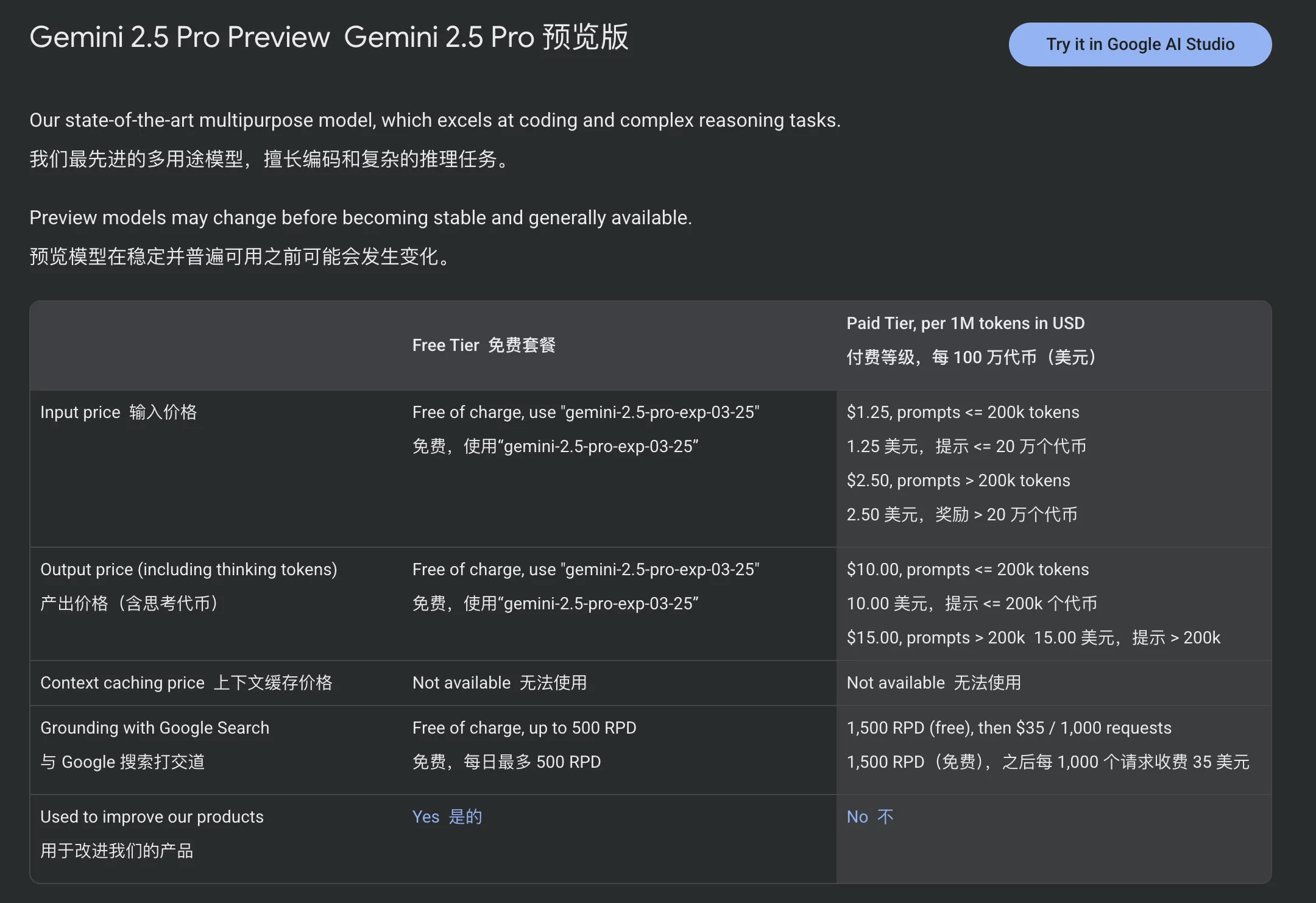Select the 1.25 美元 Chinese price line

coord(966,446)
